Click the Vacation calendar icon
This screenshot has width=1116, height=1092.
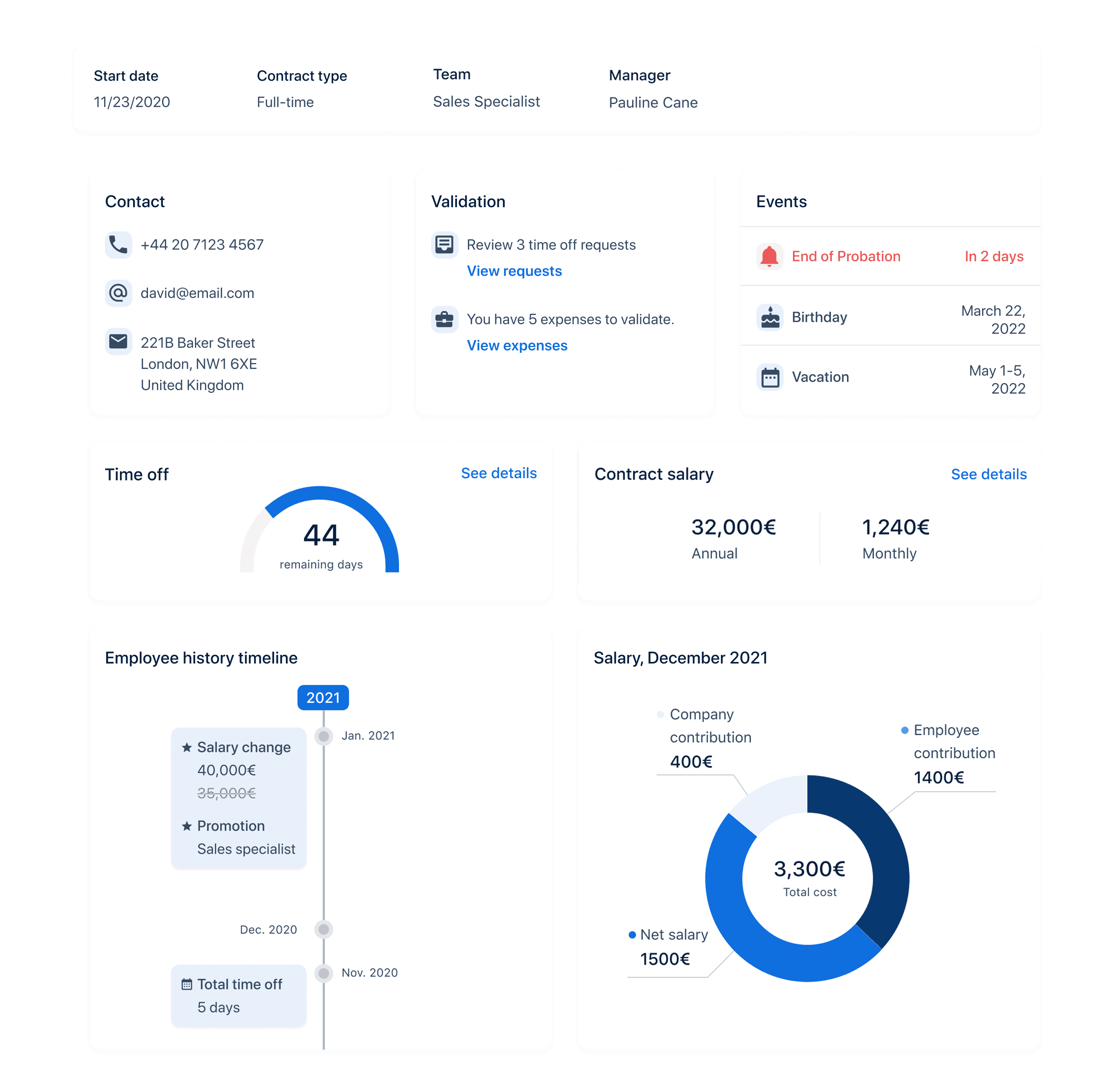pos(769,378)
